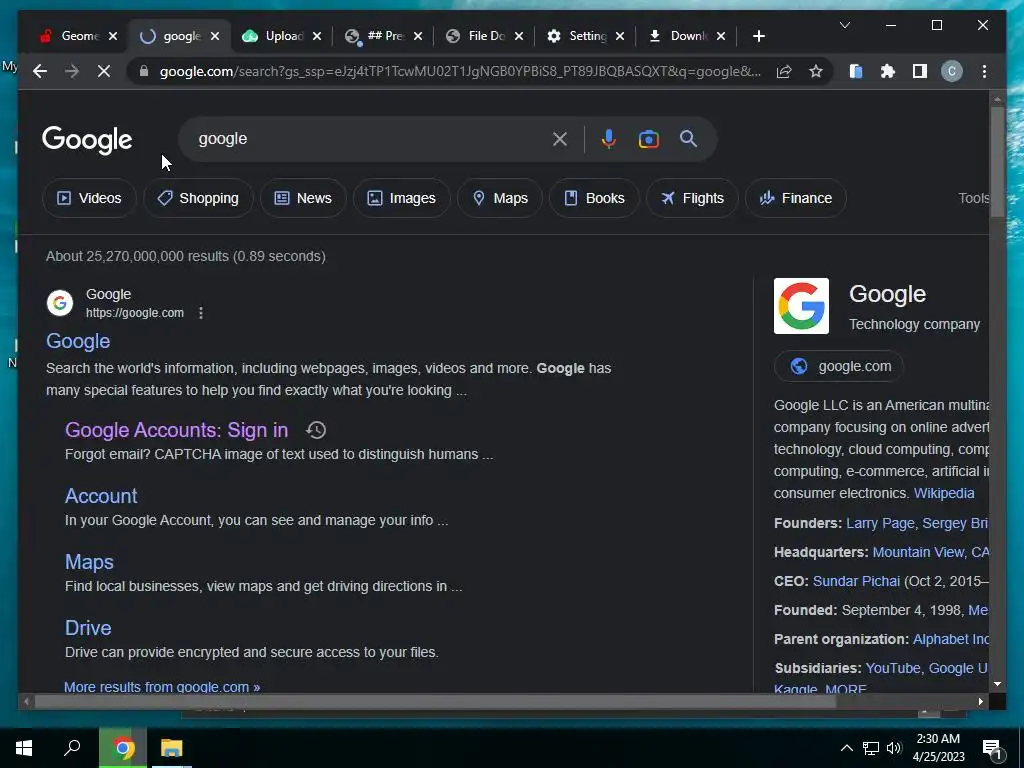The width and height of the screenshot is (1024, 768).
Task: Open the Sundar Pichai CEO link
Action: point(856,581)
